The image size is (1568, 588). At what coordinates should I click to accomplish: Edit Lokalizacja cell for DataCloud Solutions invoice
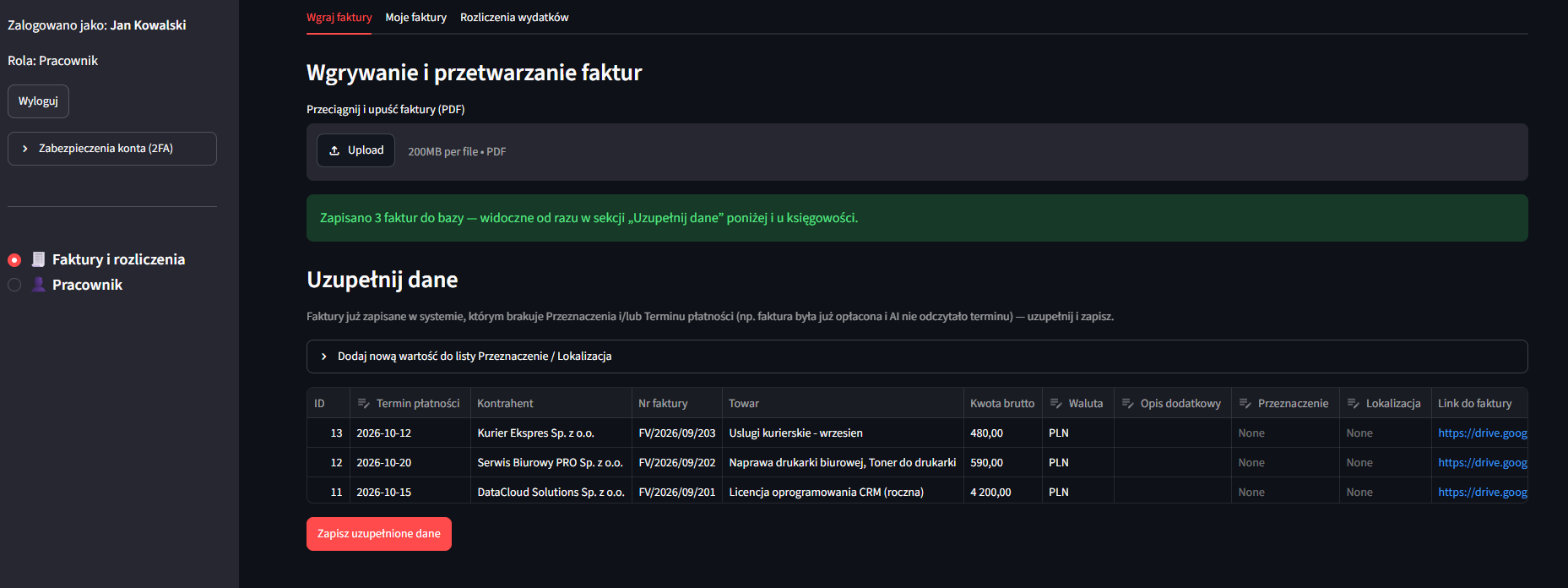click(x=1386, y=492)
